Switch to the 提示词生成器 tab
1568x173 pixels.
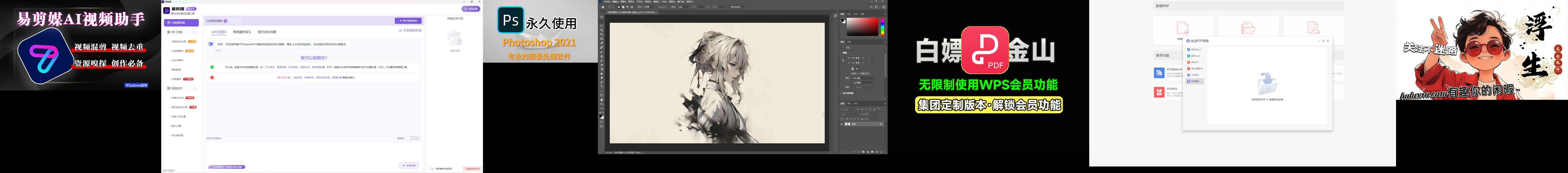[267, 32]
